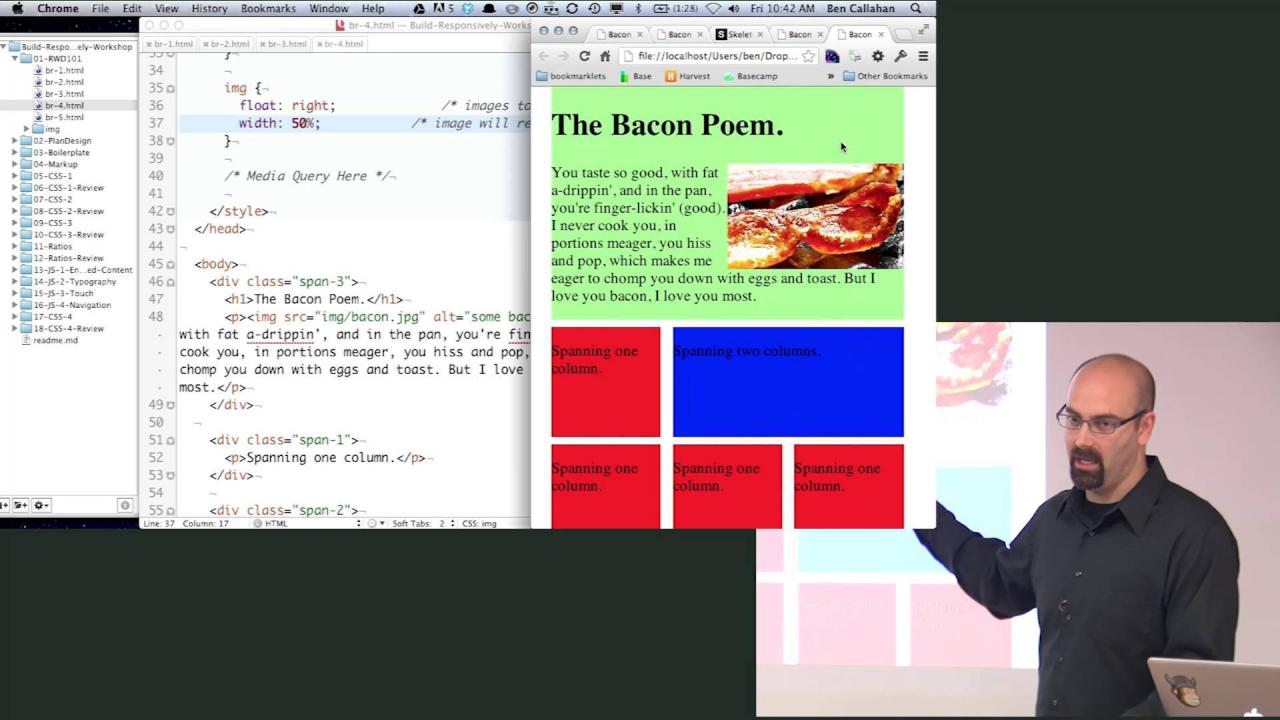
Task: Expand the img folder
Action: click(26, 129)
